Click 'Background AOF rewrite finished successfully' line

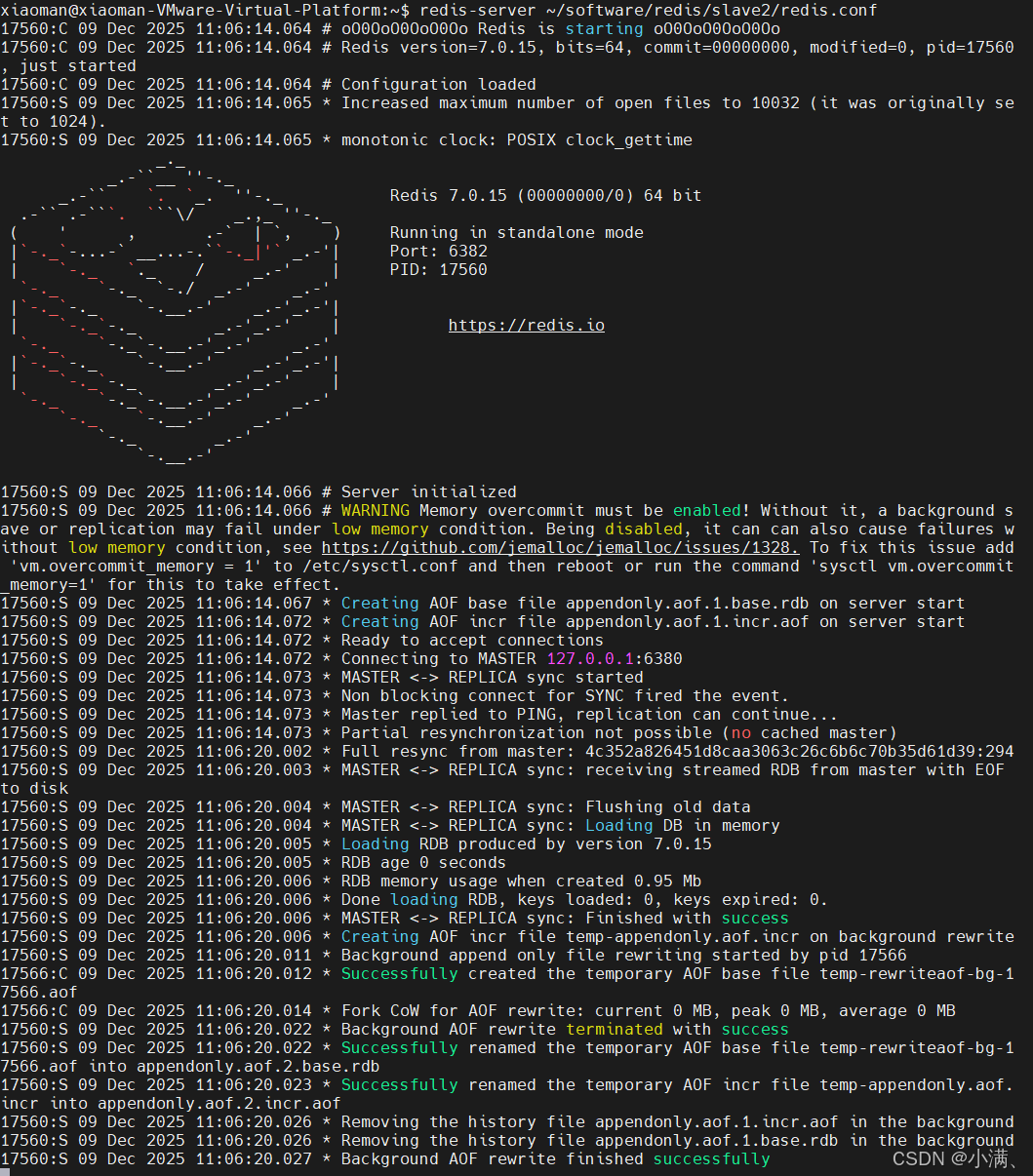click(385, 1158)
